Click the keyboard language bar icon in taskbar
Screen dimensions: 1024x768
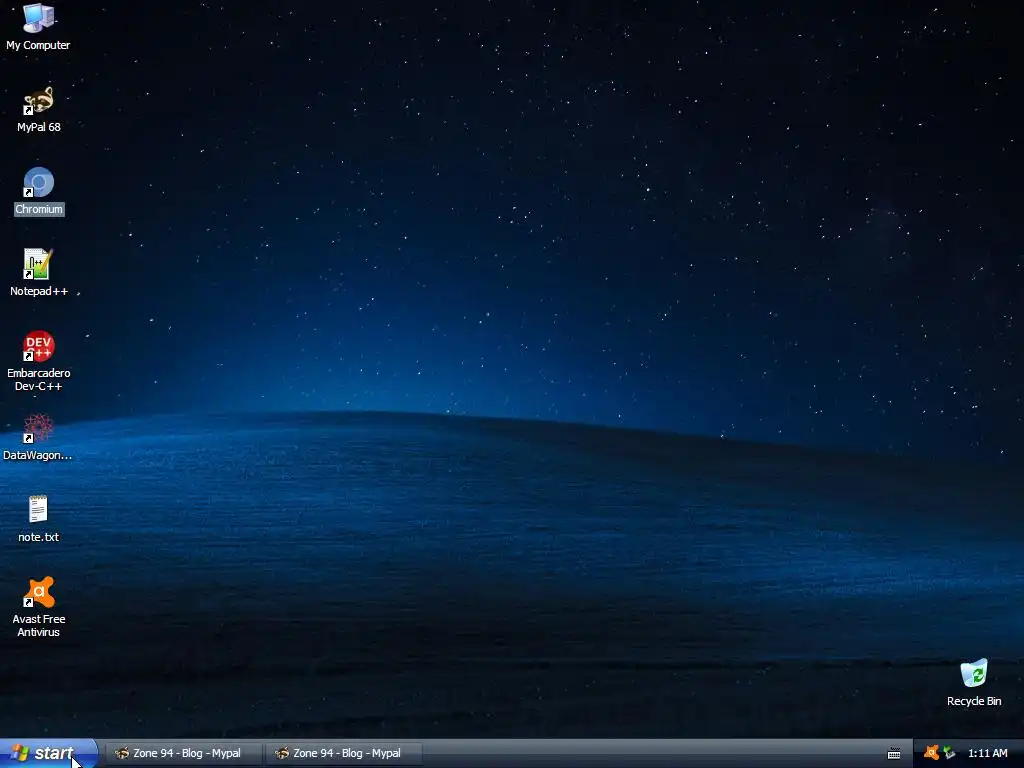(894, 754)
